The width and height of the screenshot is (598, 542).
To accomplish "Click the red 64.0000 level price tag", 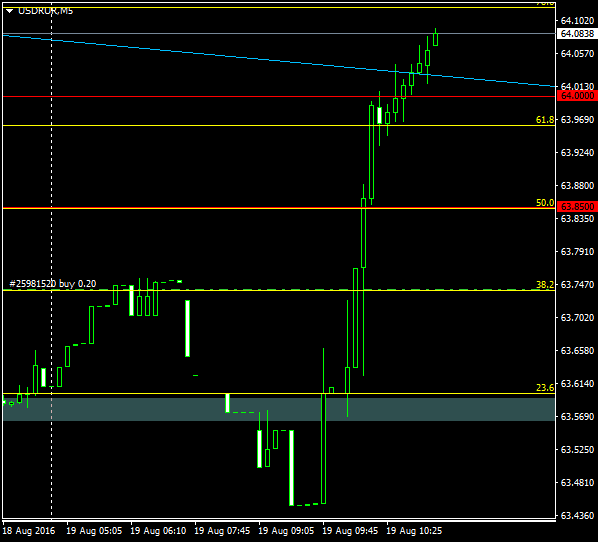I will [x=577, y=96].
